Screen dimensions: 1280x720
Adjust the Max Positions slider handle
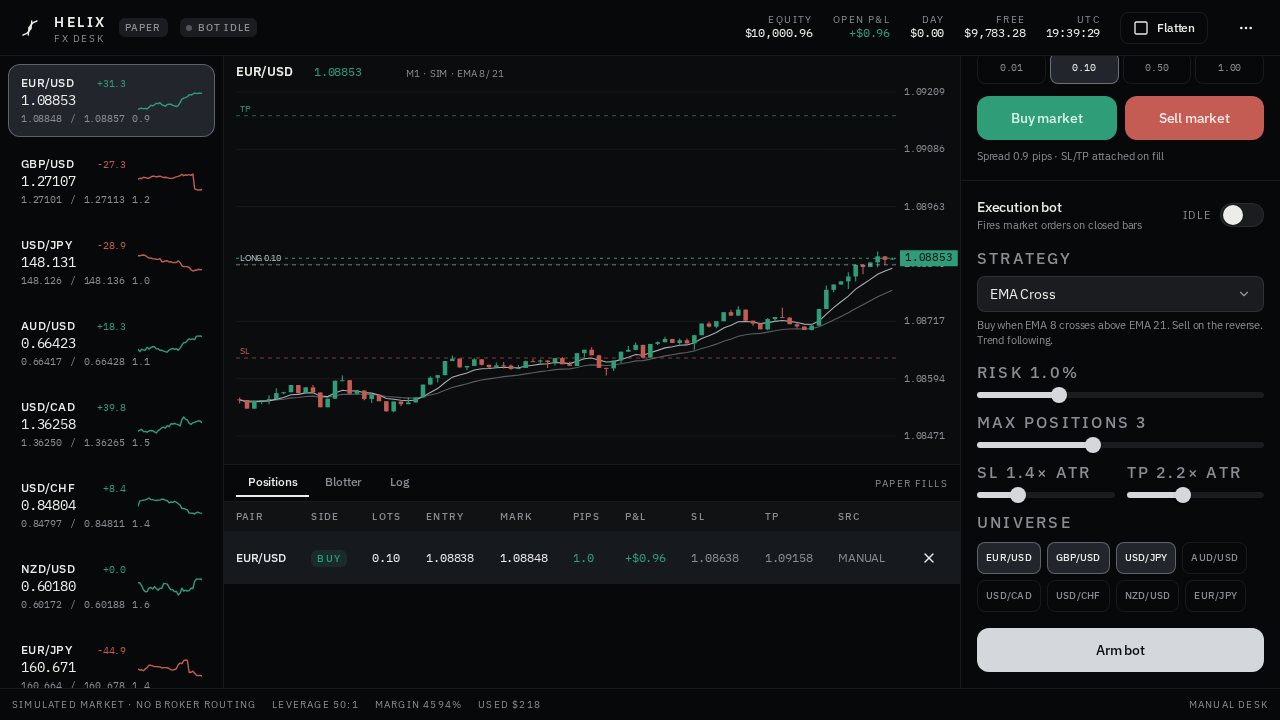pos(1093,445)
